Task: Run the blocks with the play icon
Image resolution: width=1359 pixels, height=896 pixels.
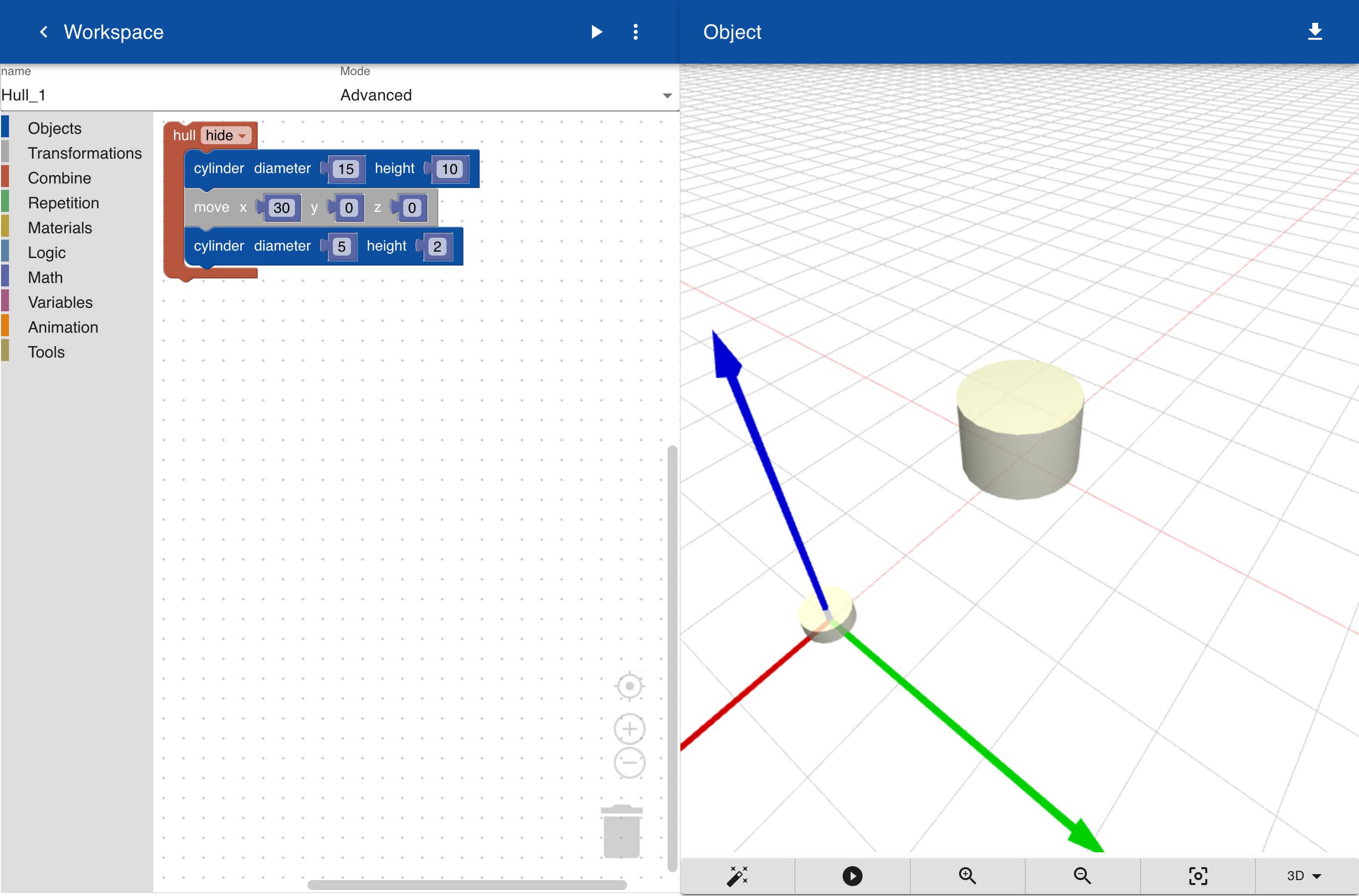Action: [596, 32]
